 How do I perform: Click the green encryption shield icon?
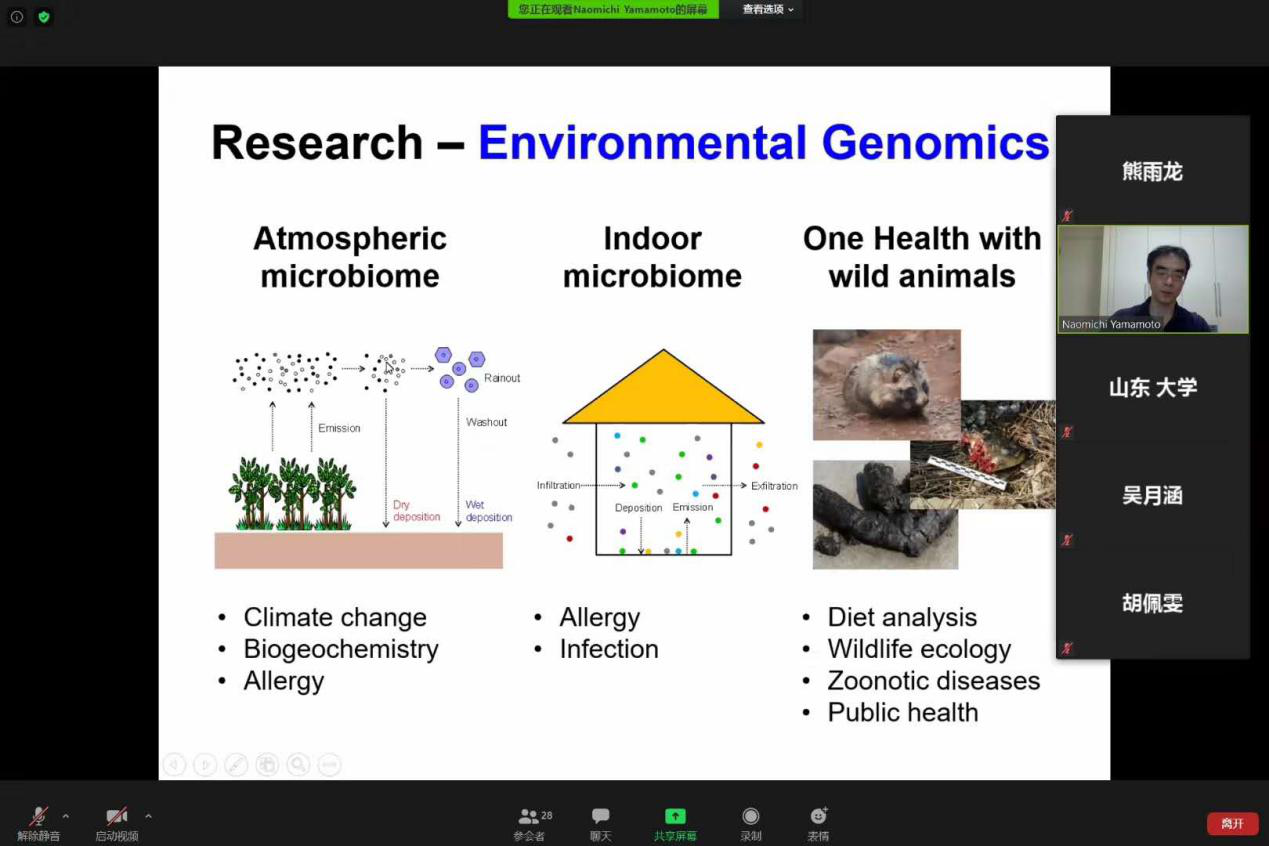[43, 17]
